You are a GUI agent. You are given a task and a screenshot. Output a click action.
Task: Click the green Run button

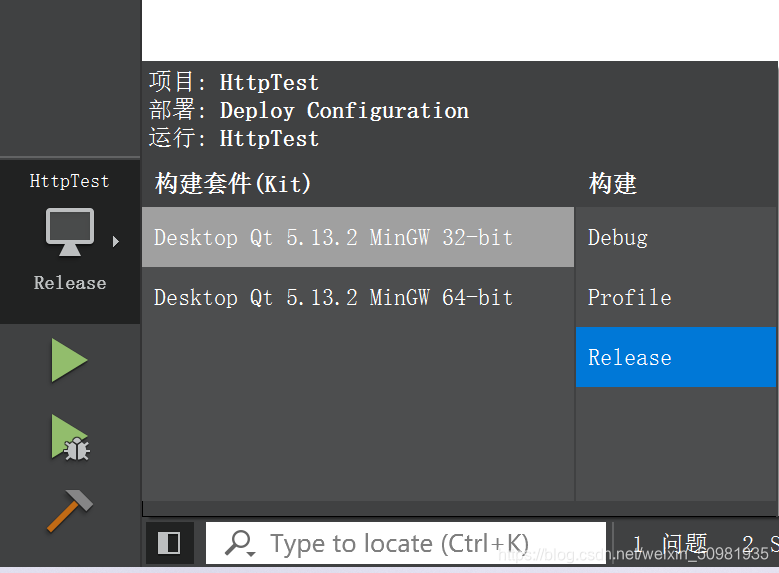(x=69, y=360)
